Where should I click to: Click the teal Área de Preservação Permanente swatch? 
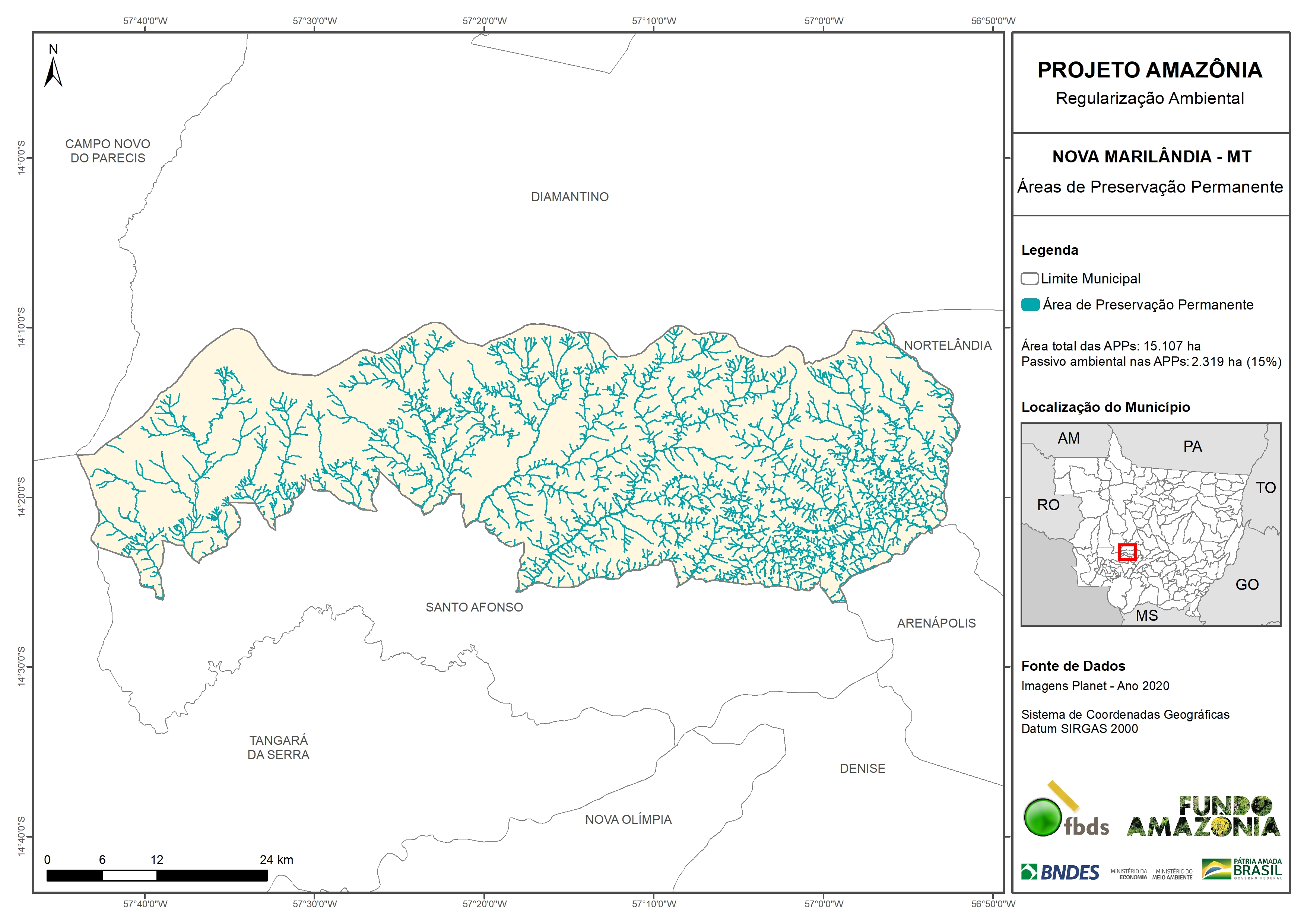[1030, 305]
